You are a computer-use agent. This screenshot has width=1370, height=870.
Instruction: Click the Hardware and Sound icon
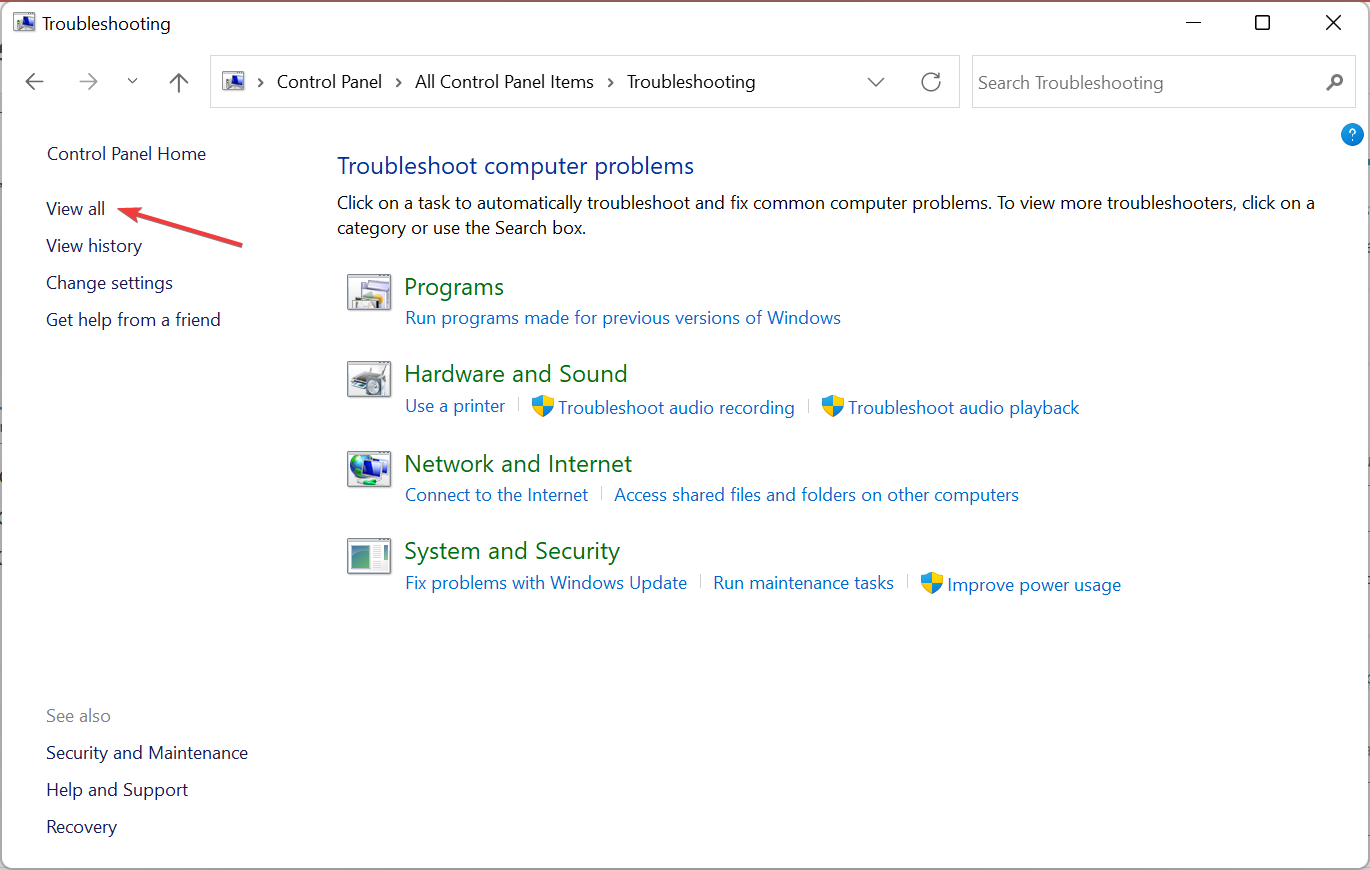369,380
